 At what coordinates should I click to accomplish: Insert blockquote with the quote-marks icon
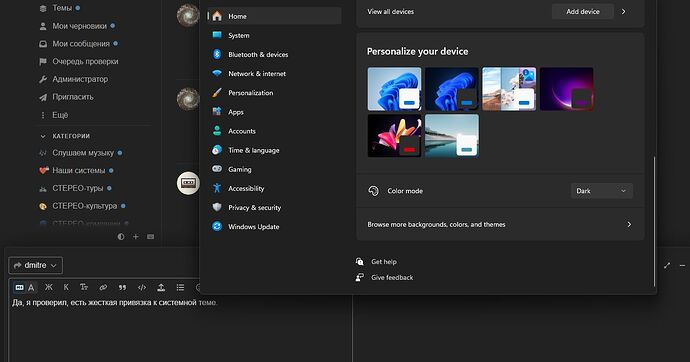click(122, 287)
